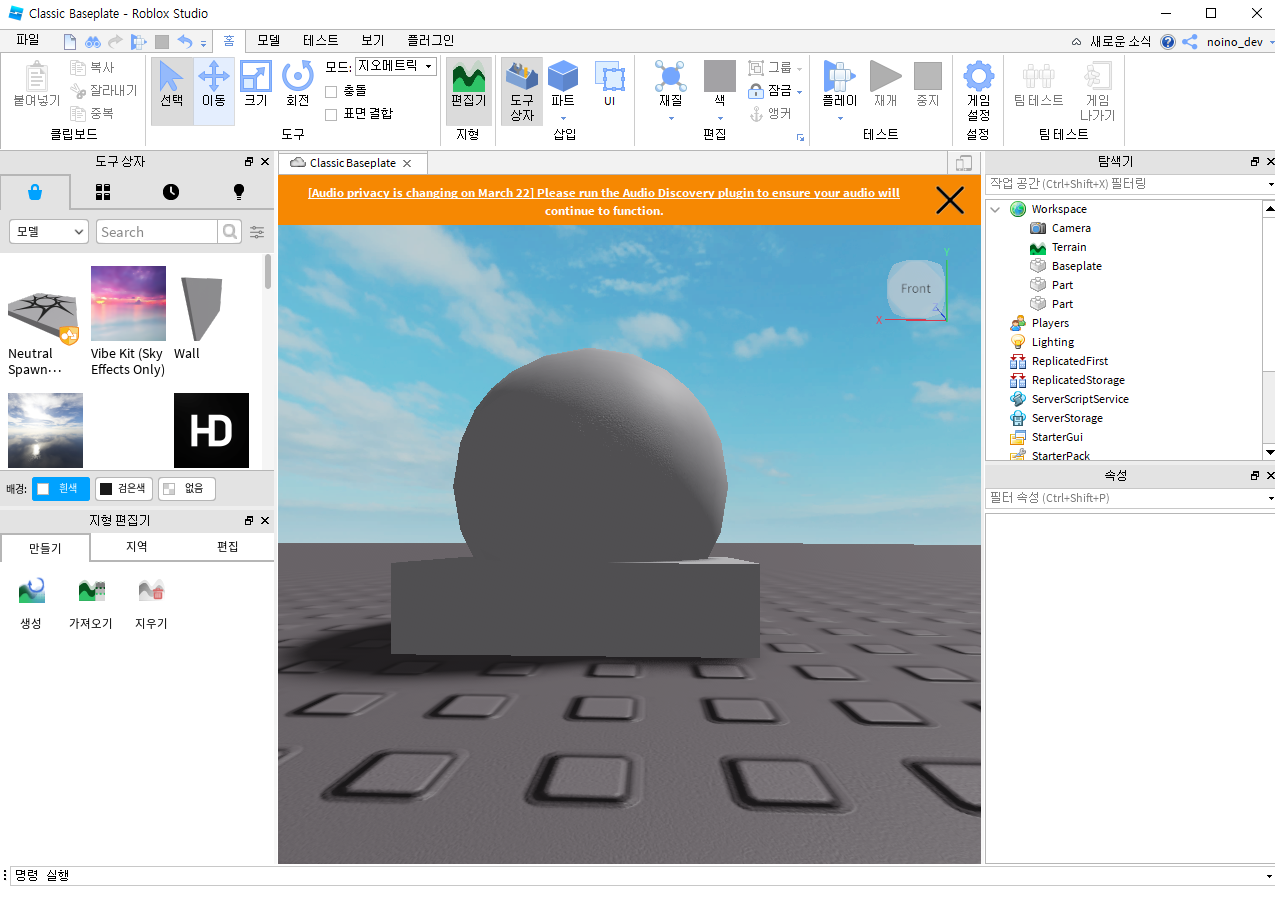Screen dimensions: 1275x911
Task: Click the toolbox Search input field
Action: click(157, 232)
